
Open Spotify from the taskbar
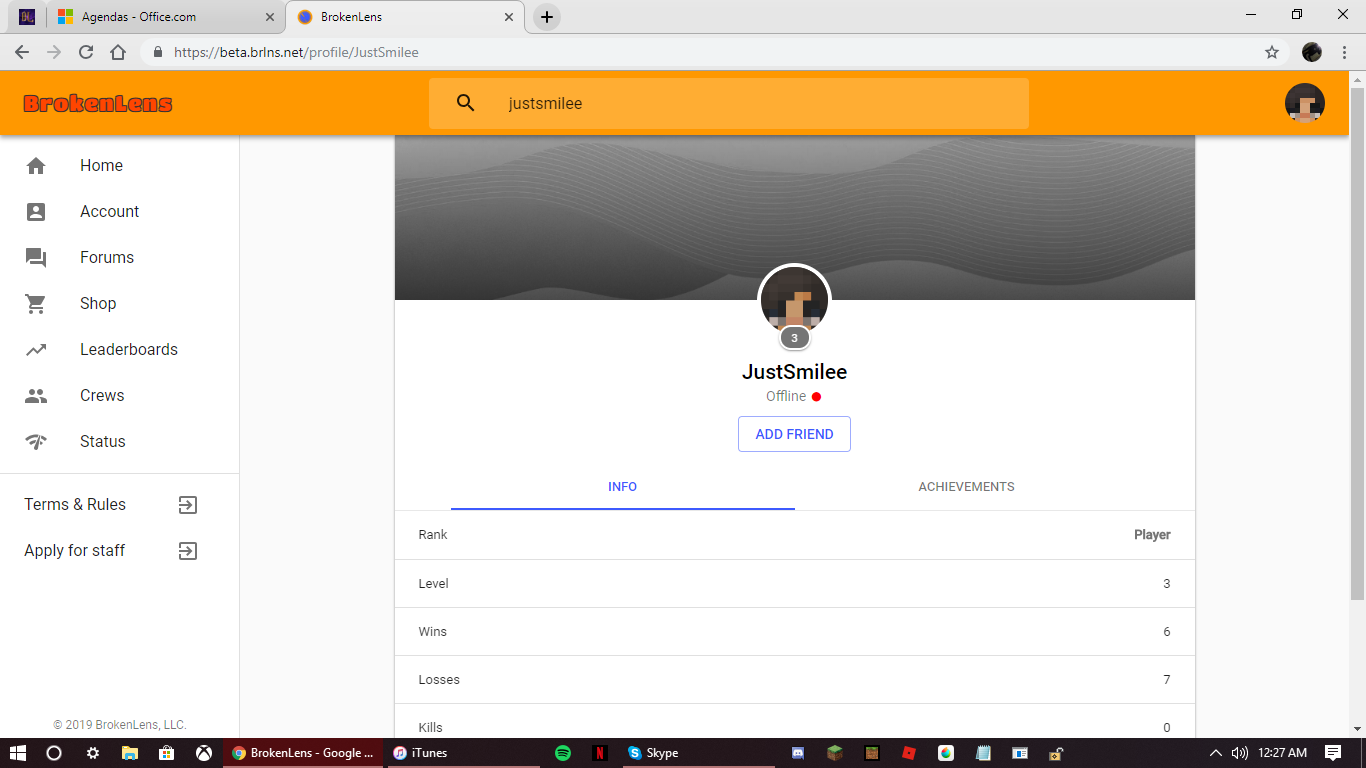[x=563, y=753]
